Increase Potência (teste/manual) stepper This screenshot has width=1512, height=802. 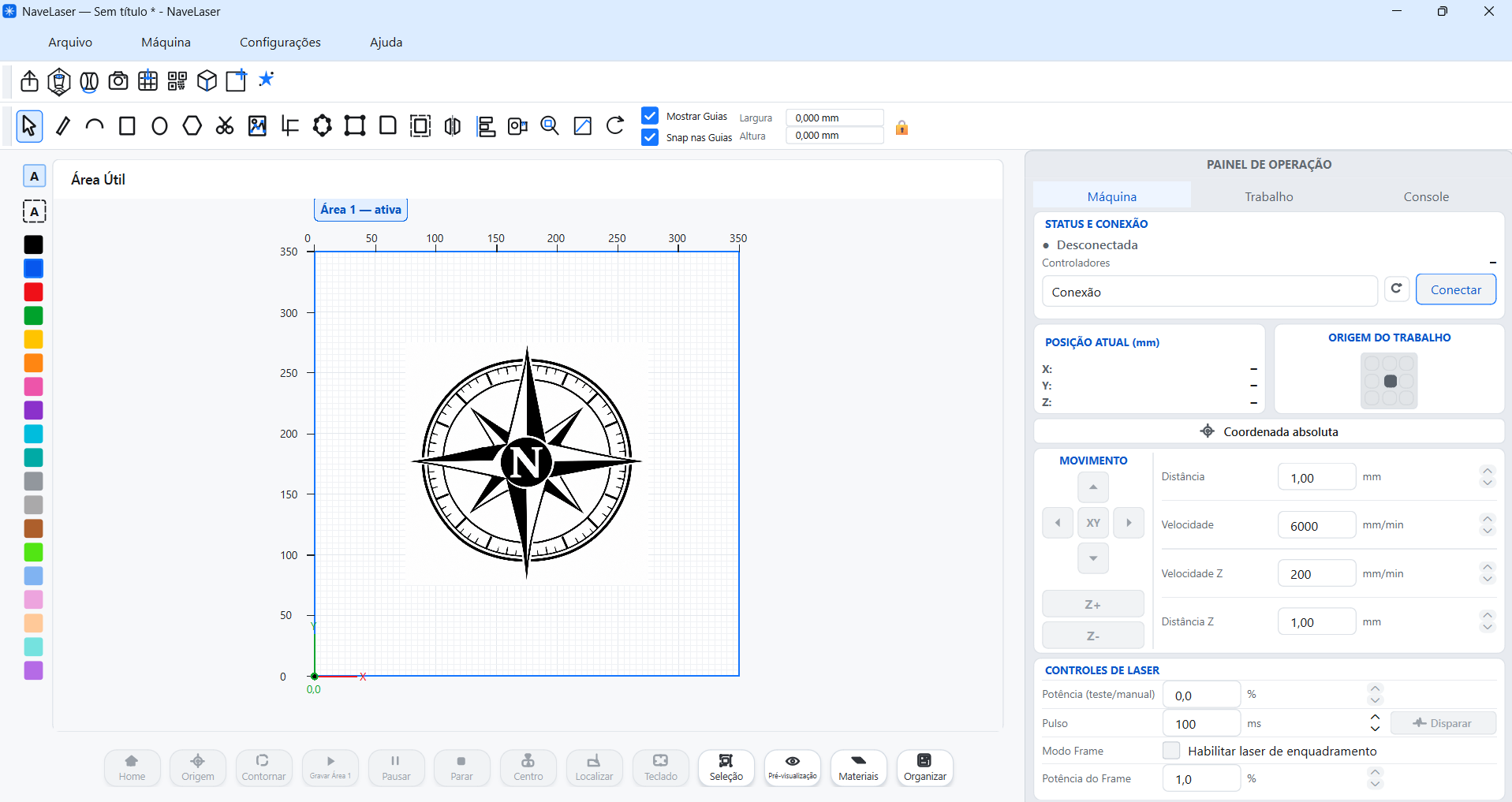(x=1376, y=688)
